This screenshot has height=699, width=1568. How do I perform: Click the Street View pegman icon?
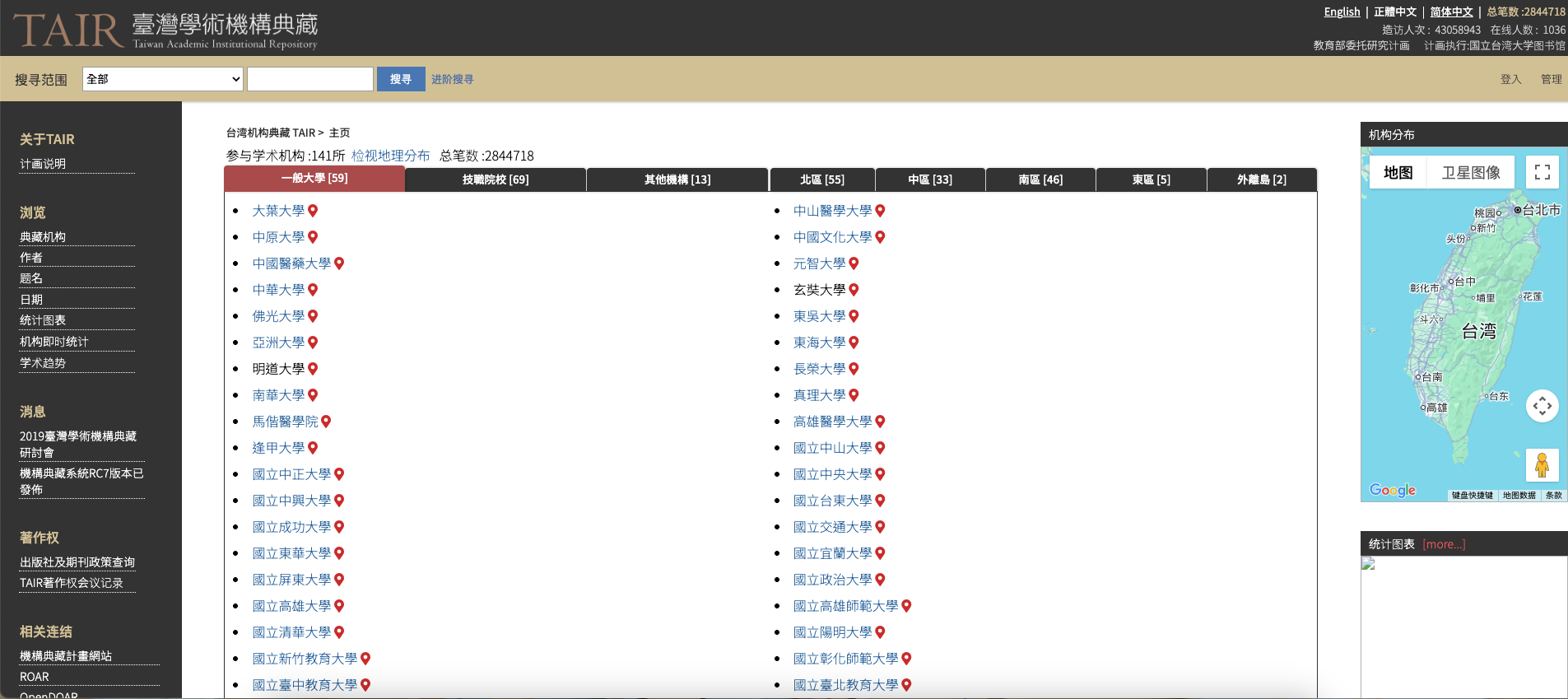(1542, 465)
